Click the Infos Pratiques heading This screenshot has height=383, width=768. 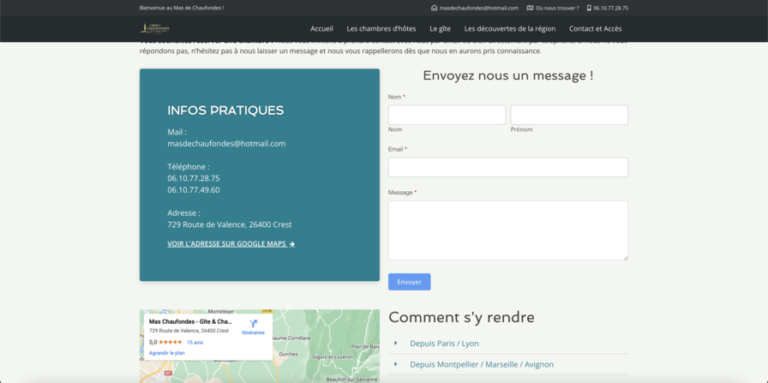[x=225, y=110]
